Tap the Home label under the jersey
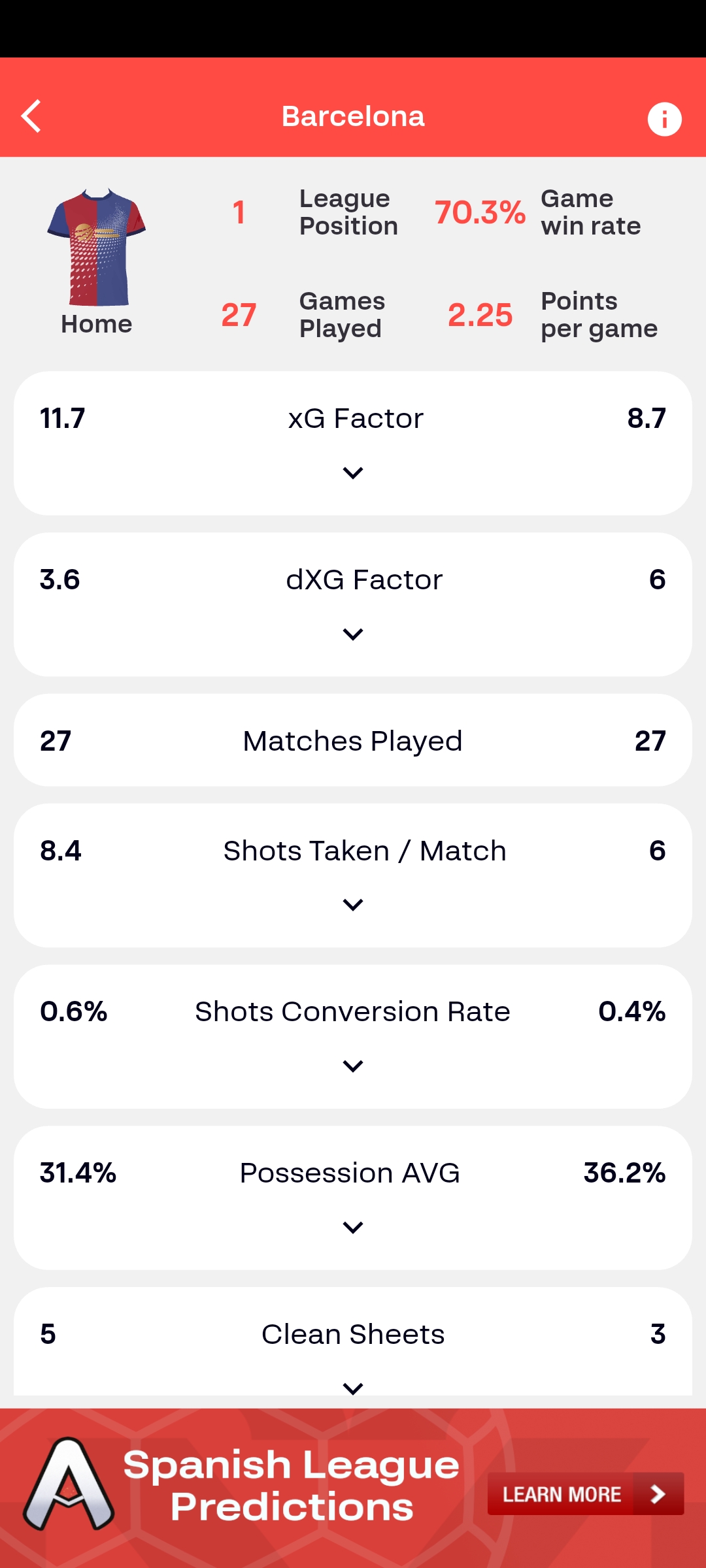Image resolution: width=706 pixels, height=1568 pixels. (x=97, y=324)
